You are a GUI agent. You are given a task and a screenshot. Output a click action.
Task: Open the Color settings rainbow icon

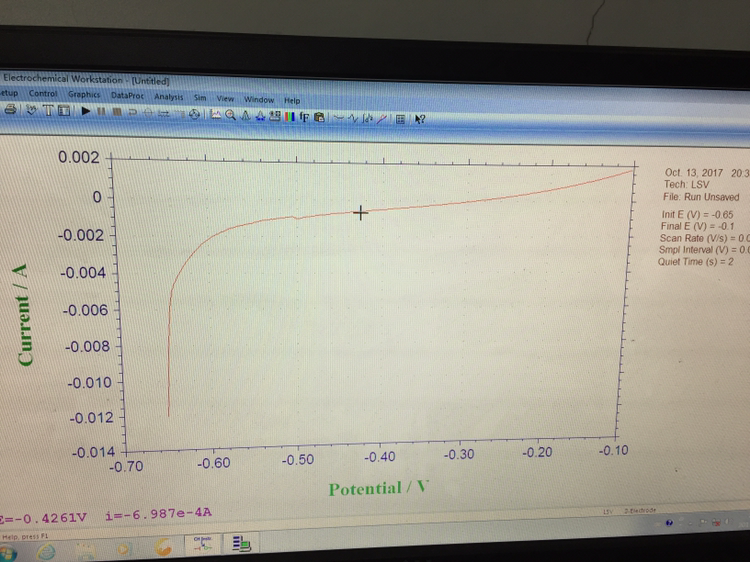tap(289, 117)
